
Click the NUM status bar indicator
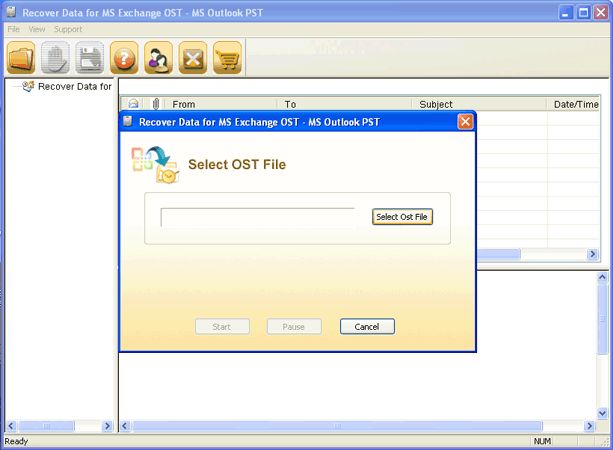pos(542,441)
